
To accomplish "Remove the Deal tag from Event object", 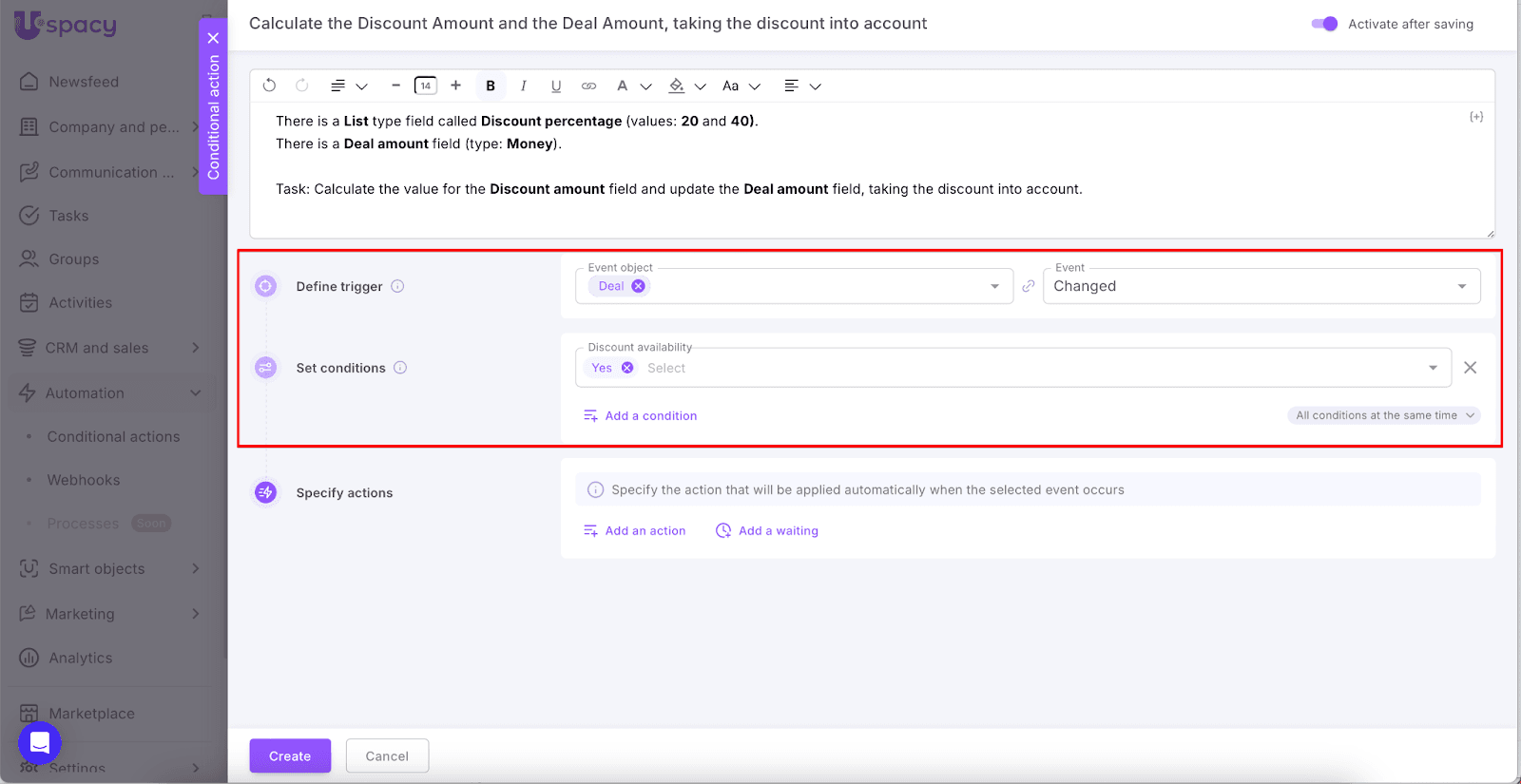I will point(639,286).
